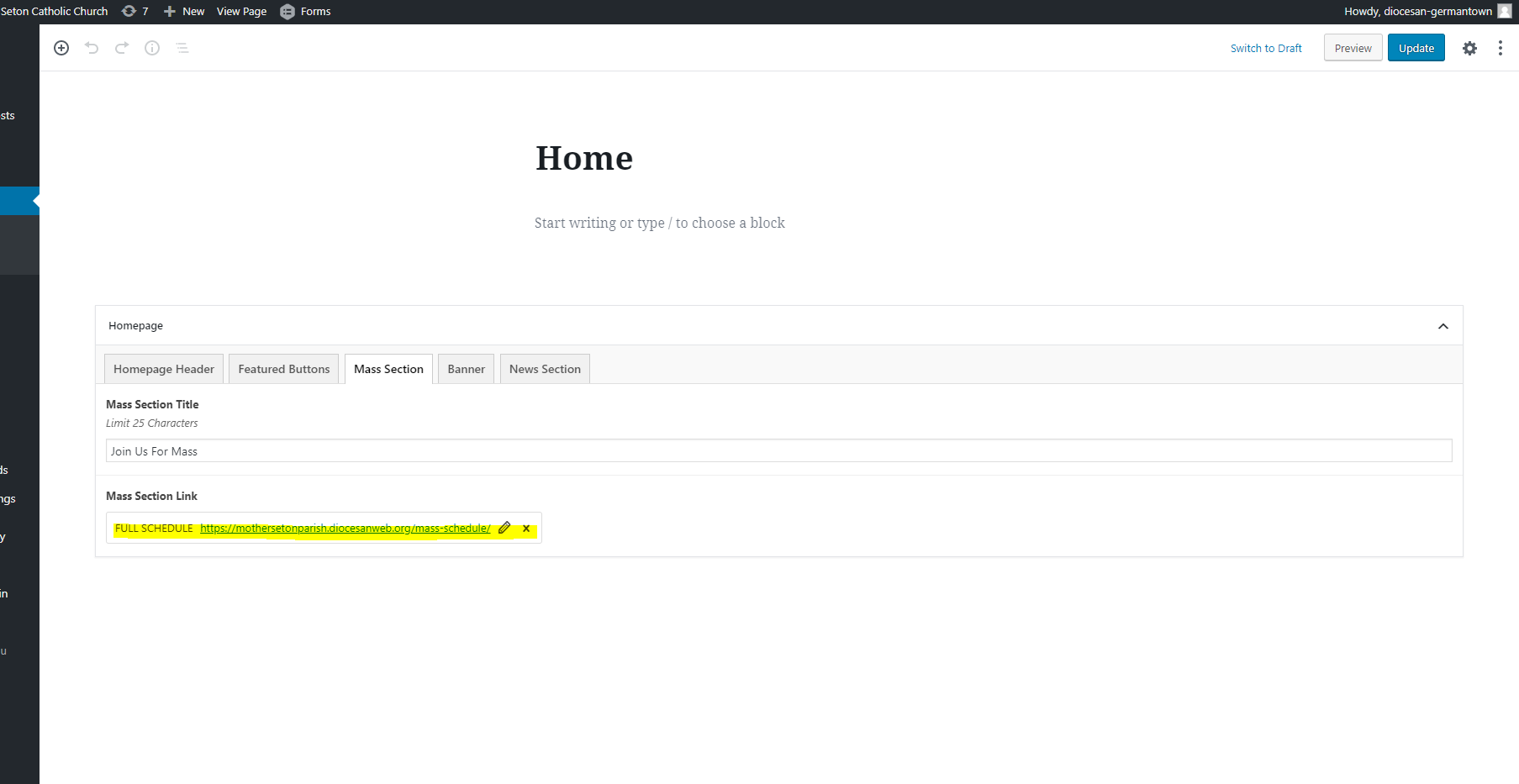Select the News Section tab

click(x=545, y=369)
